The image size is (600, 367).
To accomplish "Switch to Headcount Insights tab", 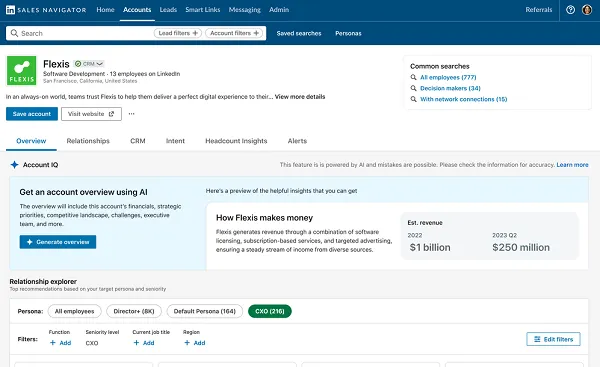I will click(236, 141).
